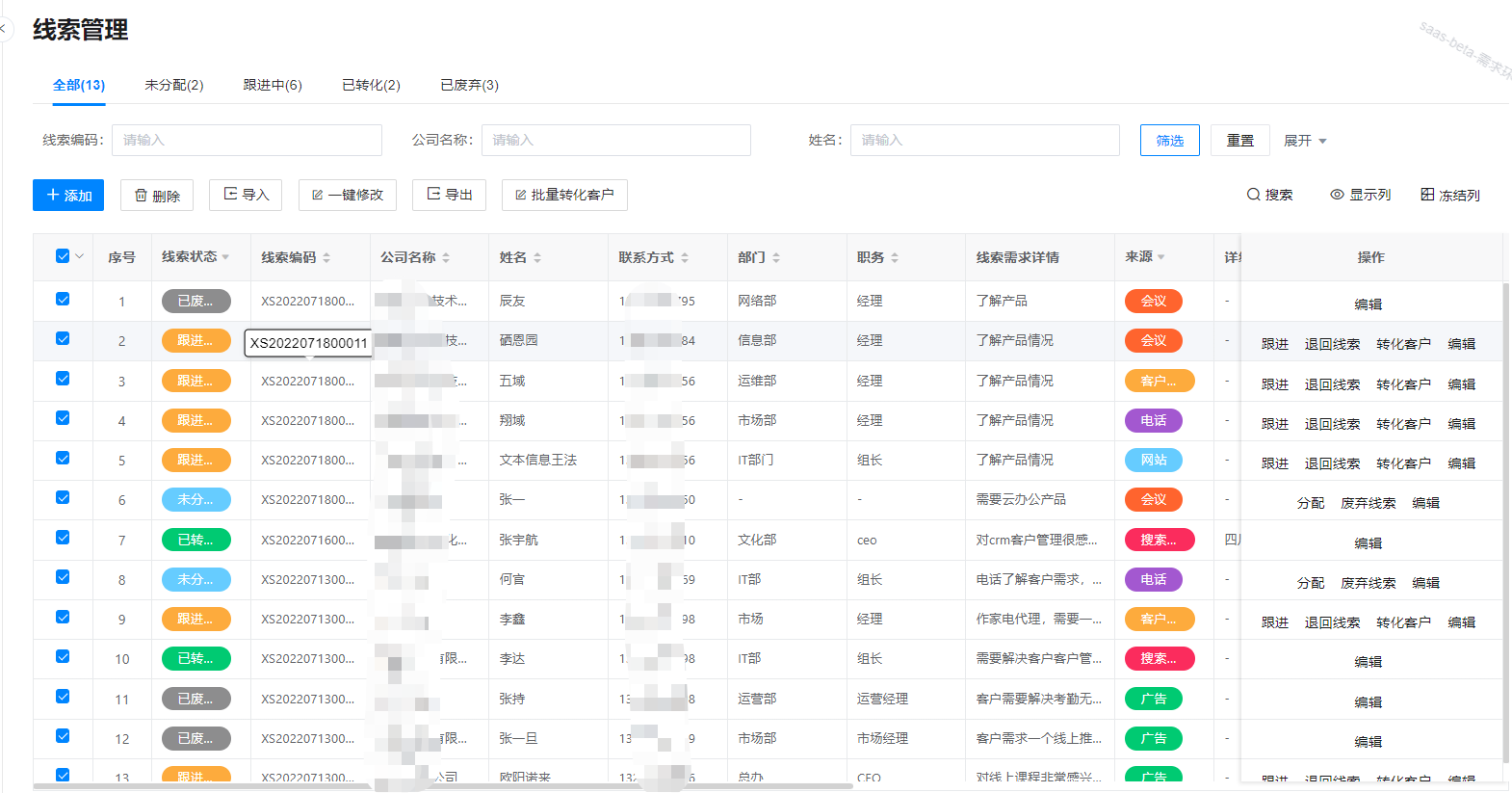
Task: Click the grid icon for 冻结列
Action: pyautogui.click(x=1427, y=195)
